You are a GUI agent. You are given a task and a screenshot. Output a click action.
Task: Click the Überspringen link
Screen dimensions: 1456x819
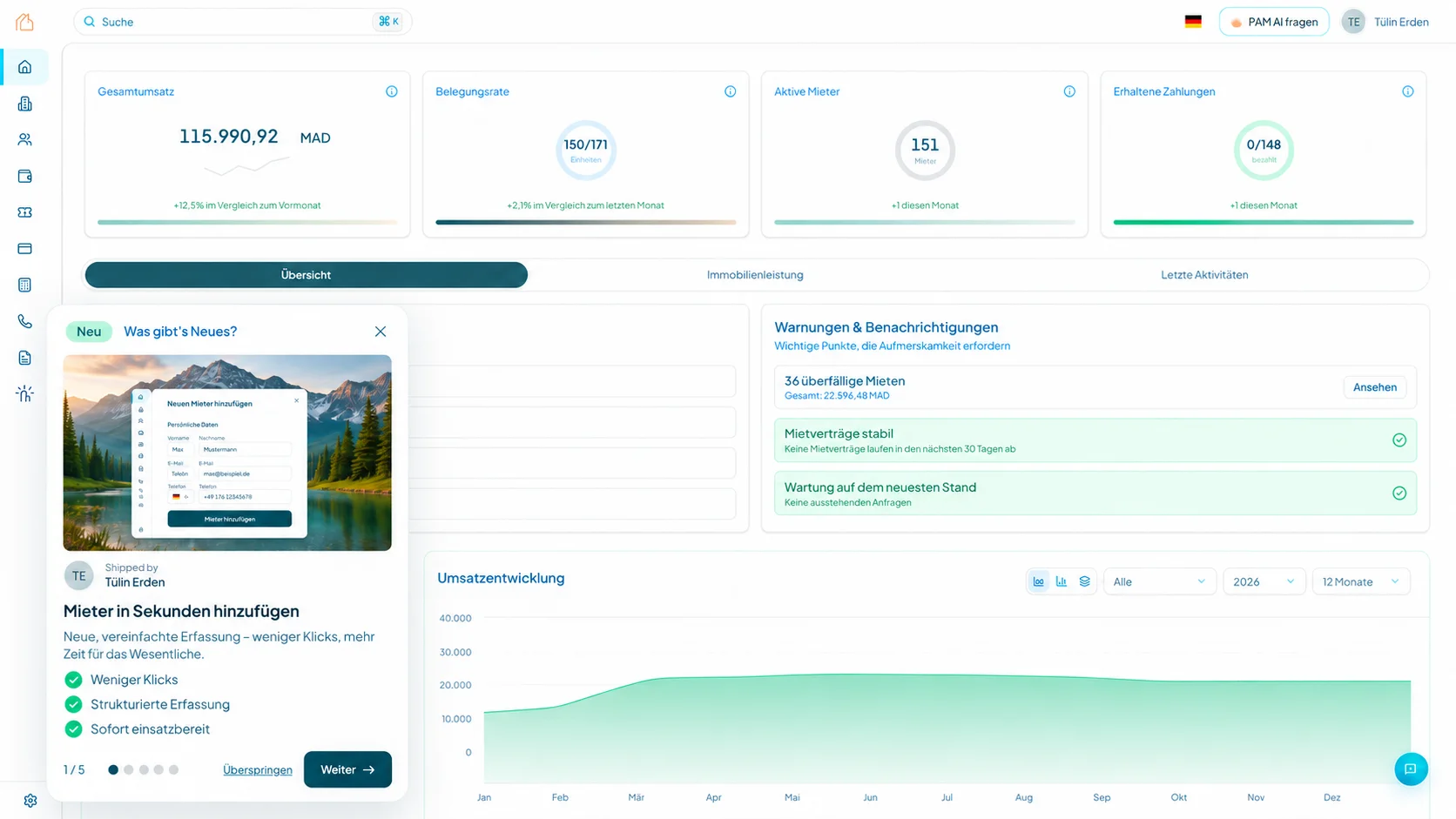(x=258, y=770)
